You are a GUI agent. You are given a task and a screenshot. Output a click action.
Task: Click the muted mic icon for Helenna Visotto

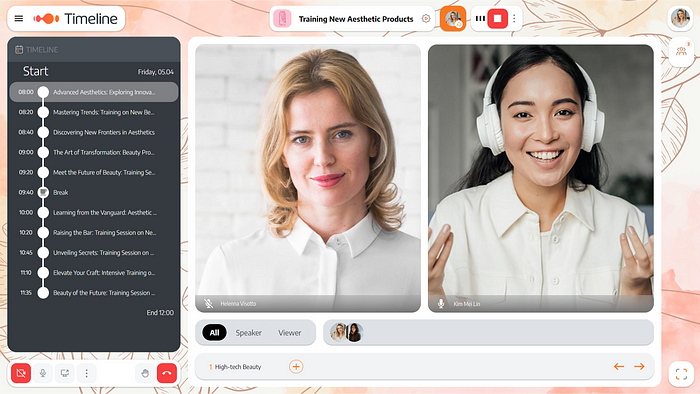pyautogui.click(x=208, y=303)
